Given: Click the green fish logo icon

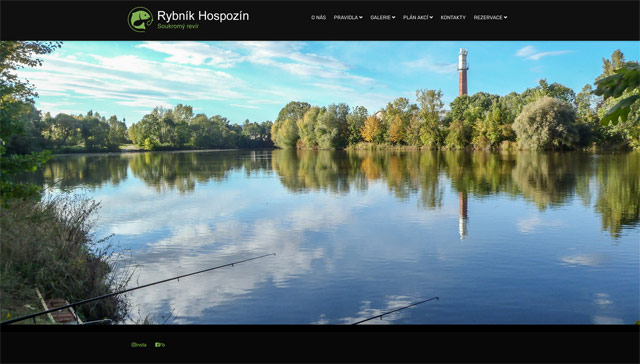Looking at the screenshot, I should pyautogui.click(x=140, y=19).
